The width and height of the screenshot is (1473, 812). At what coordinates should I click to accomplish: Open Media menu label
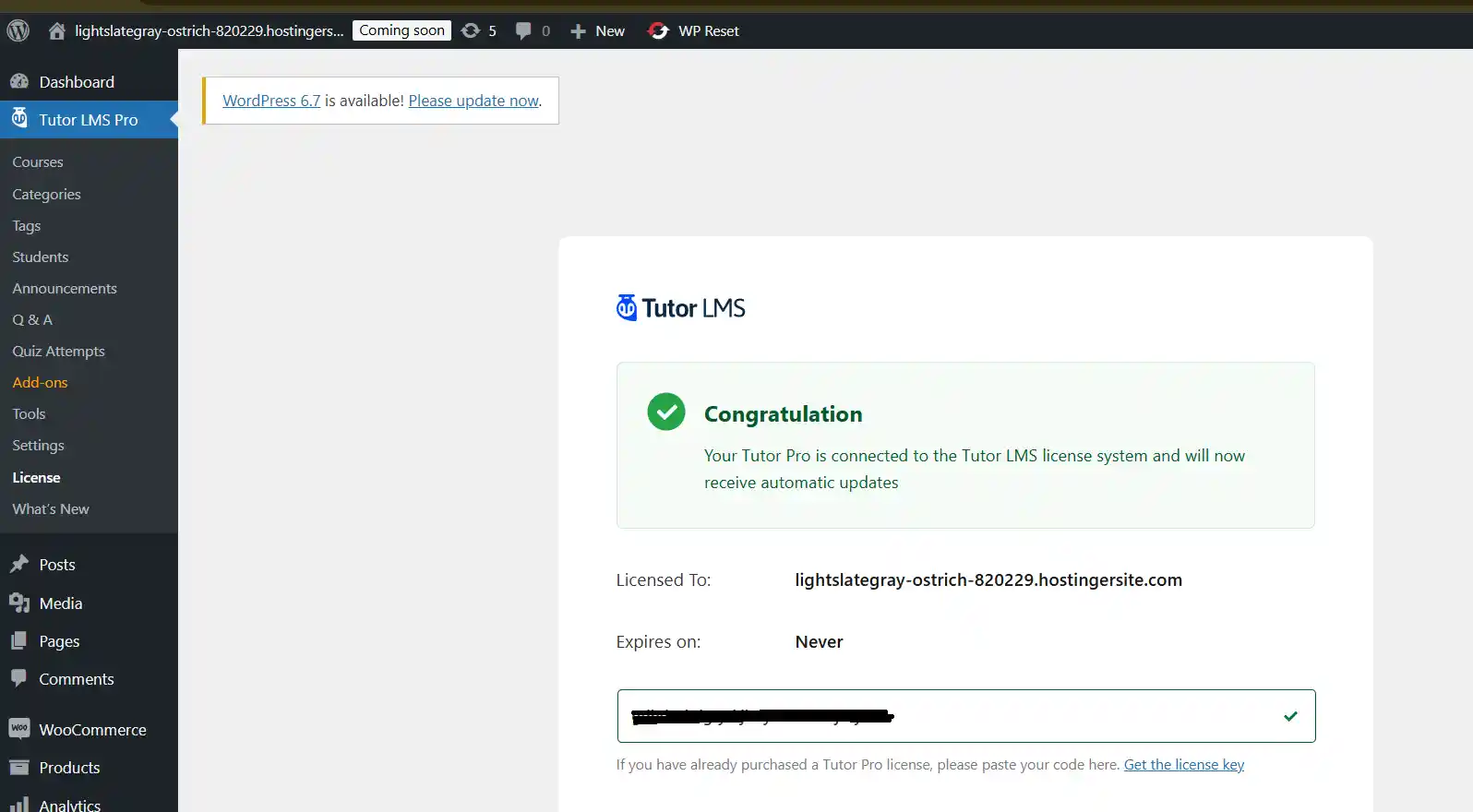click(x=61, y=603)
